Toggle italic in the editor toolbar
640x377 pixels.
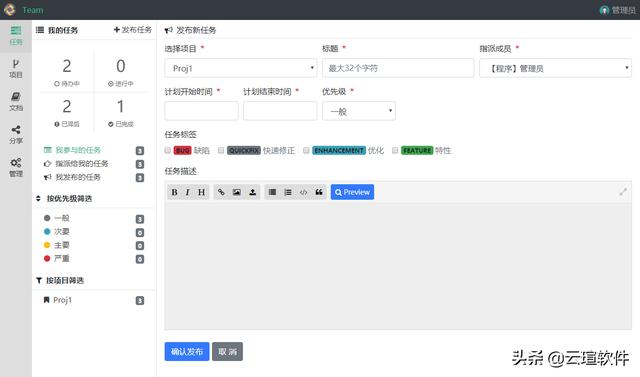pos(187,192)
